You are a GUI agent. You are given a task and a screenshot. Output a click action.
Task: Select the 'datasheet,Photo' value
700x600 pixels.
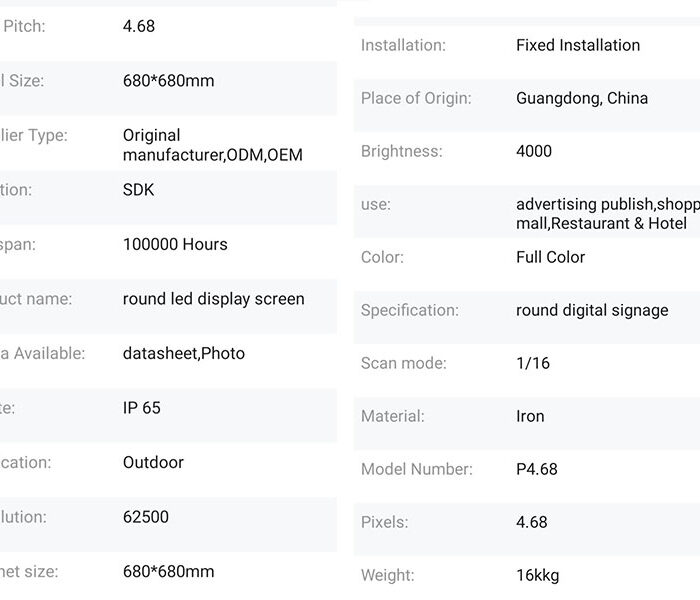183,353
